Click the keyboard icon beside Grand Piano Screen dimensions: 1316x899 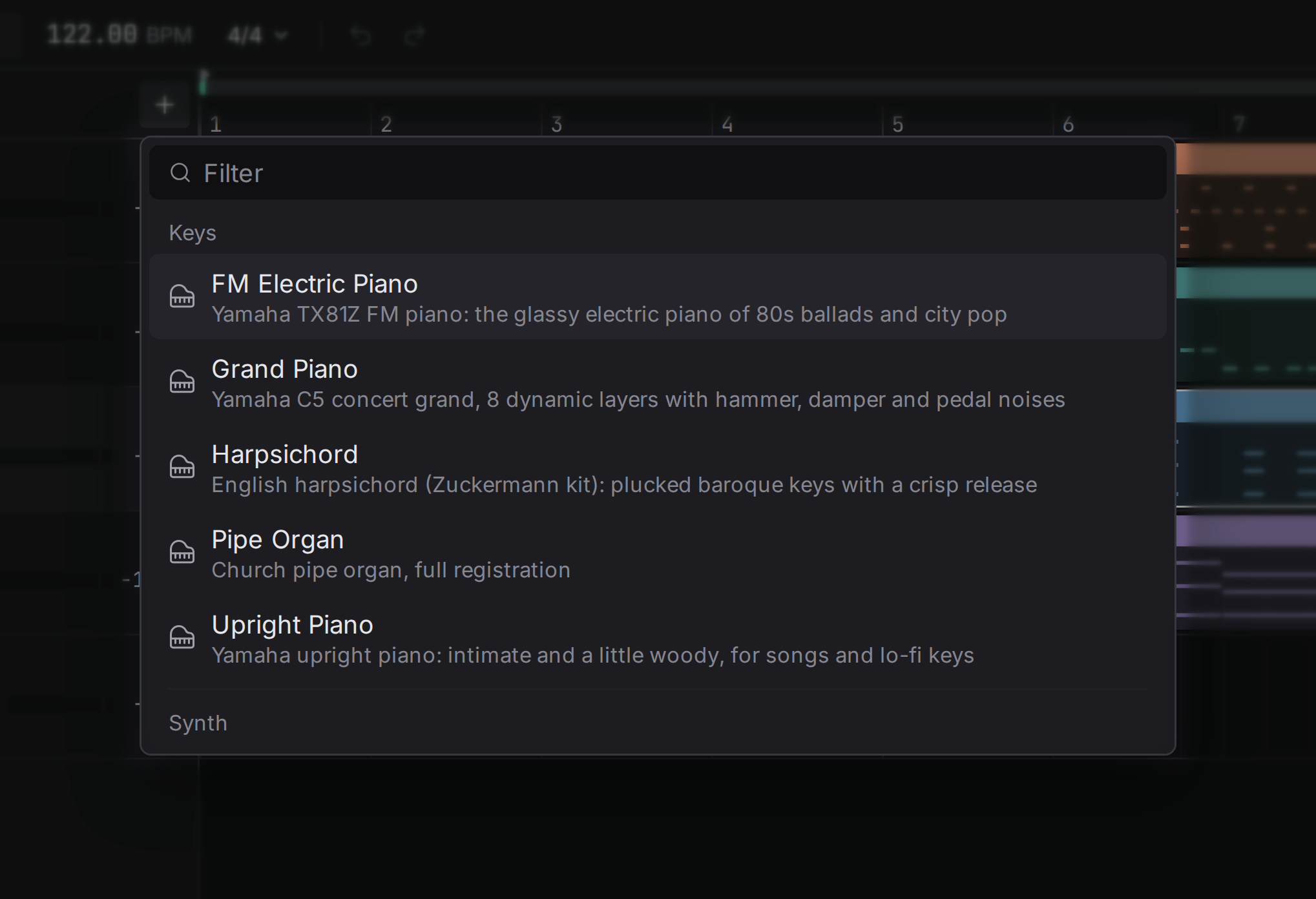pyautogui.click(x=182, y=382)
